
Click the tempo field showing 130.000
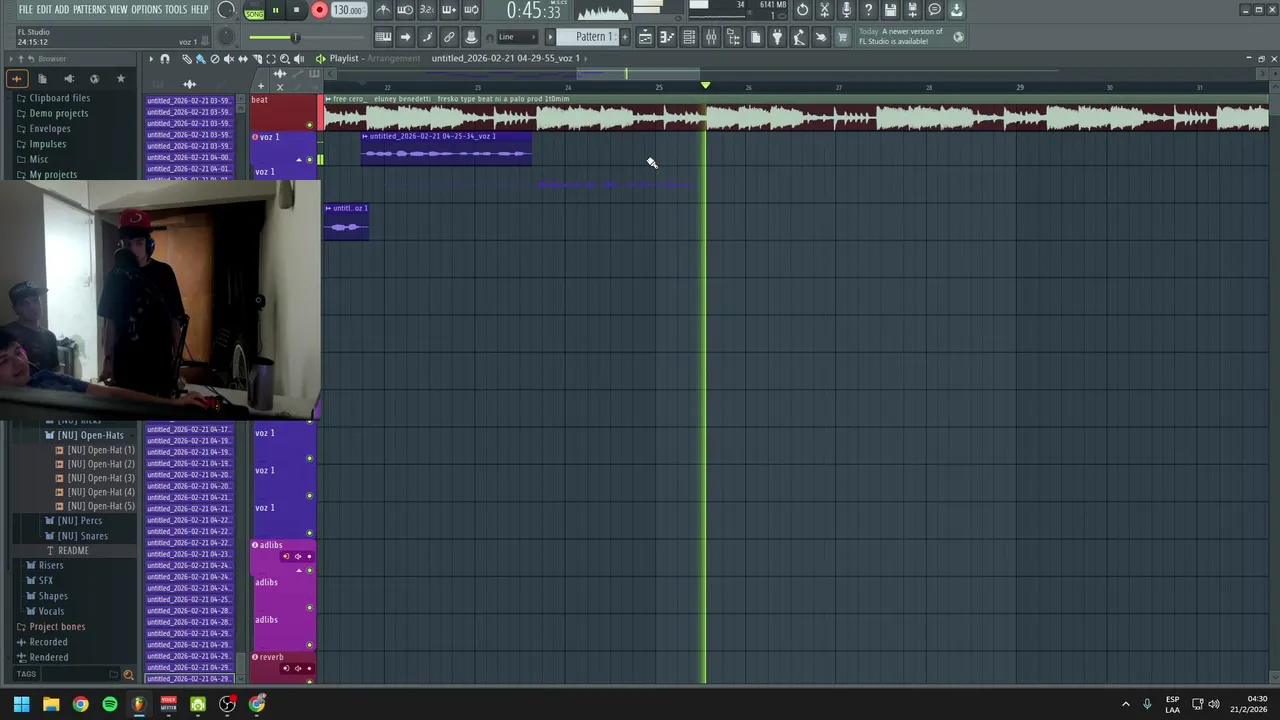coord(347,10)
